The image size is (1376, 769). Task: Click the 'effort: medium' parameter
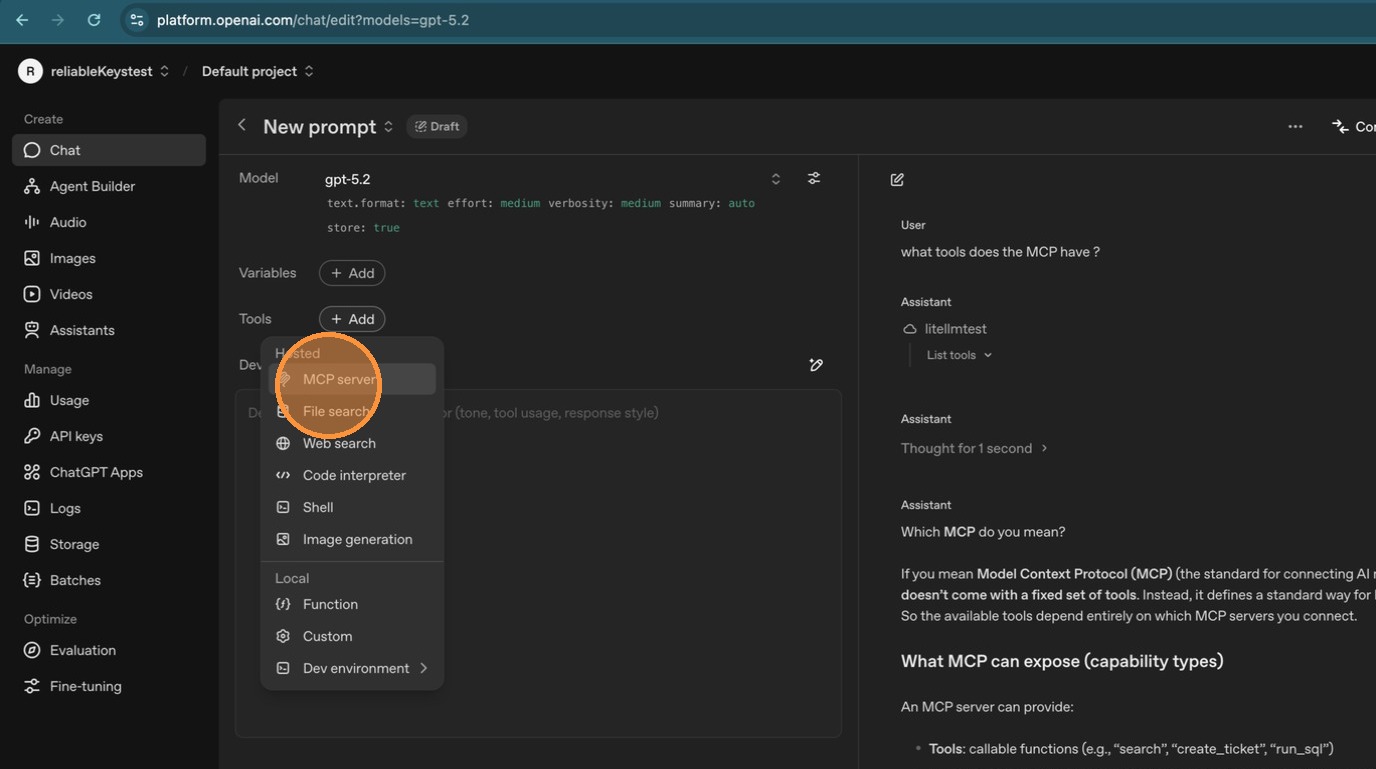coord(493,203)
